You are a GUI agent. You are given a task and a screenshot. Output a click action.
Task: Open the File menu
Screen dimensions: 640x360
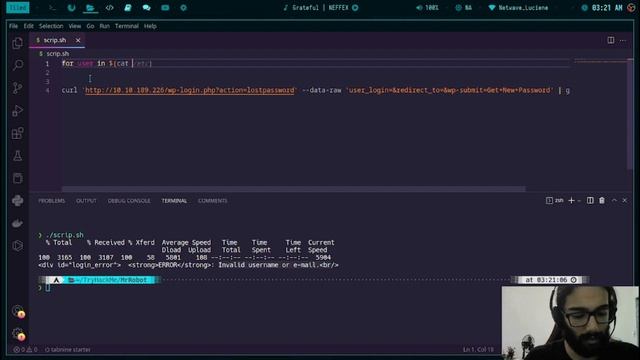click(x=13, y=26)
